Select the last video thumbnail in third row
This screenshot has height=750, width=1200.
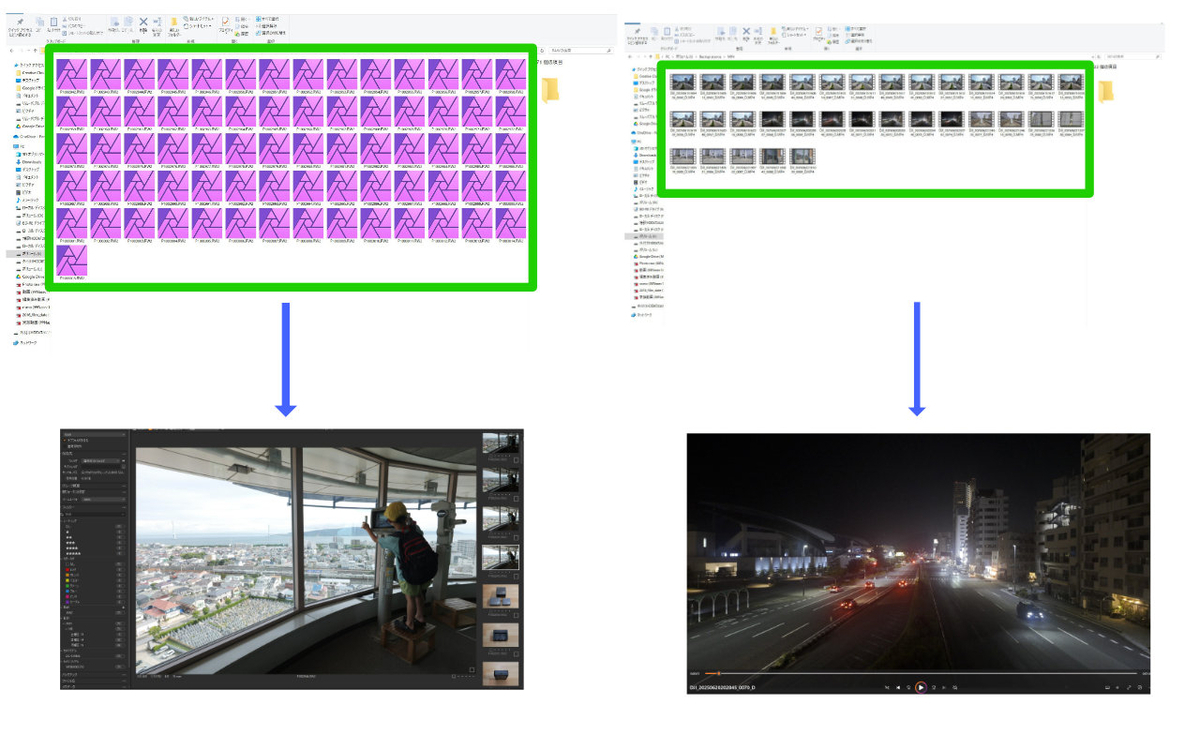coord(802,159)
